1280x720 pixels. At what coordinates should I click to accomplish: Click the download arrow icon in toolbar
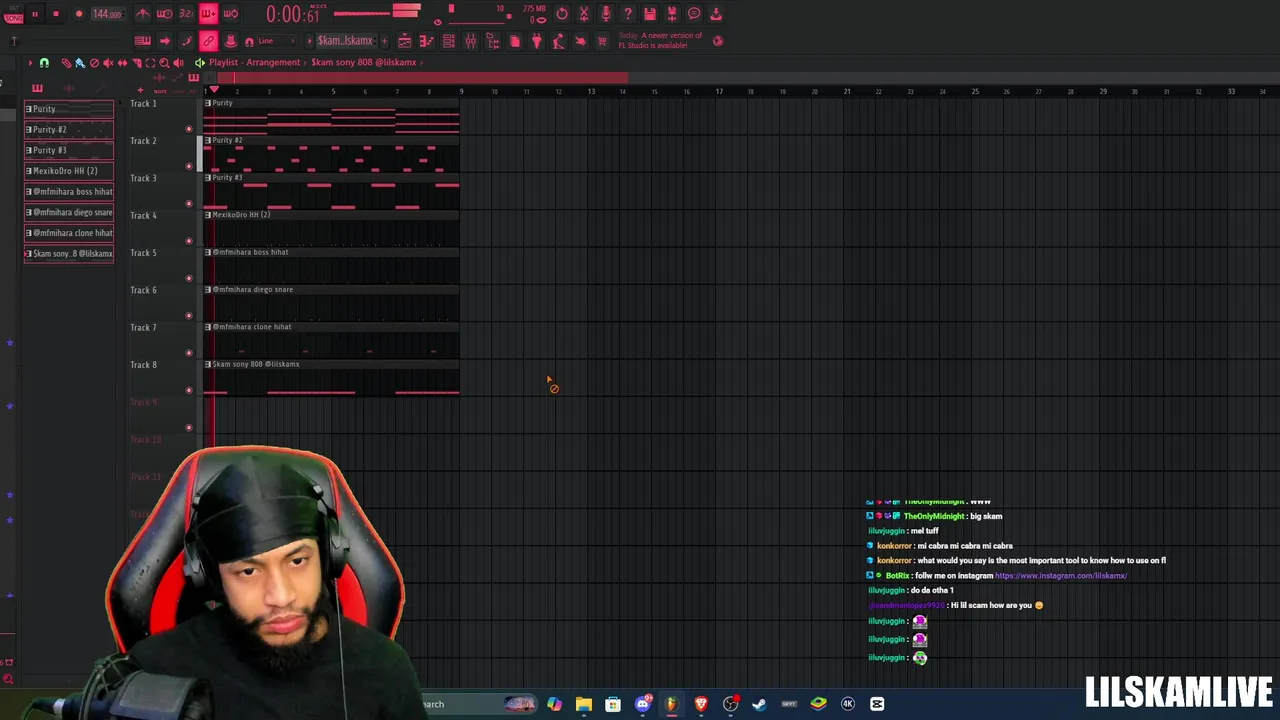pyautogui.click(x=716, y=14)
